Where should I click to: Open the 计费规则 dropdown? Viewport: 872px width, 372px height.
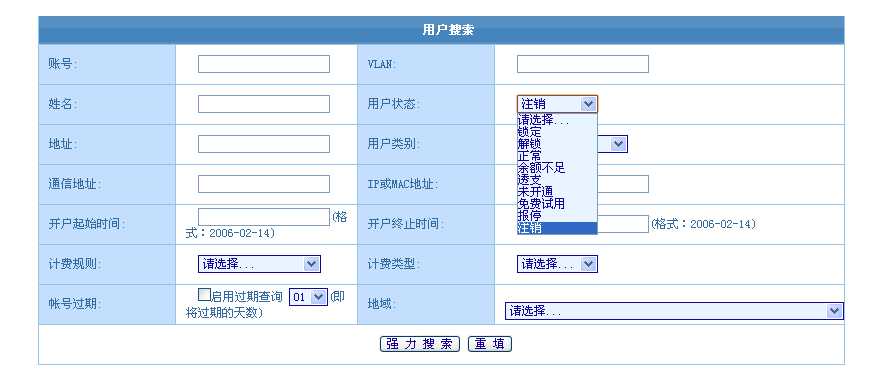pyautogui.click(x=259, y=264)
